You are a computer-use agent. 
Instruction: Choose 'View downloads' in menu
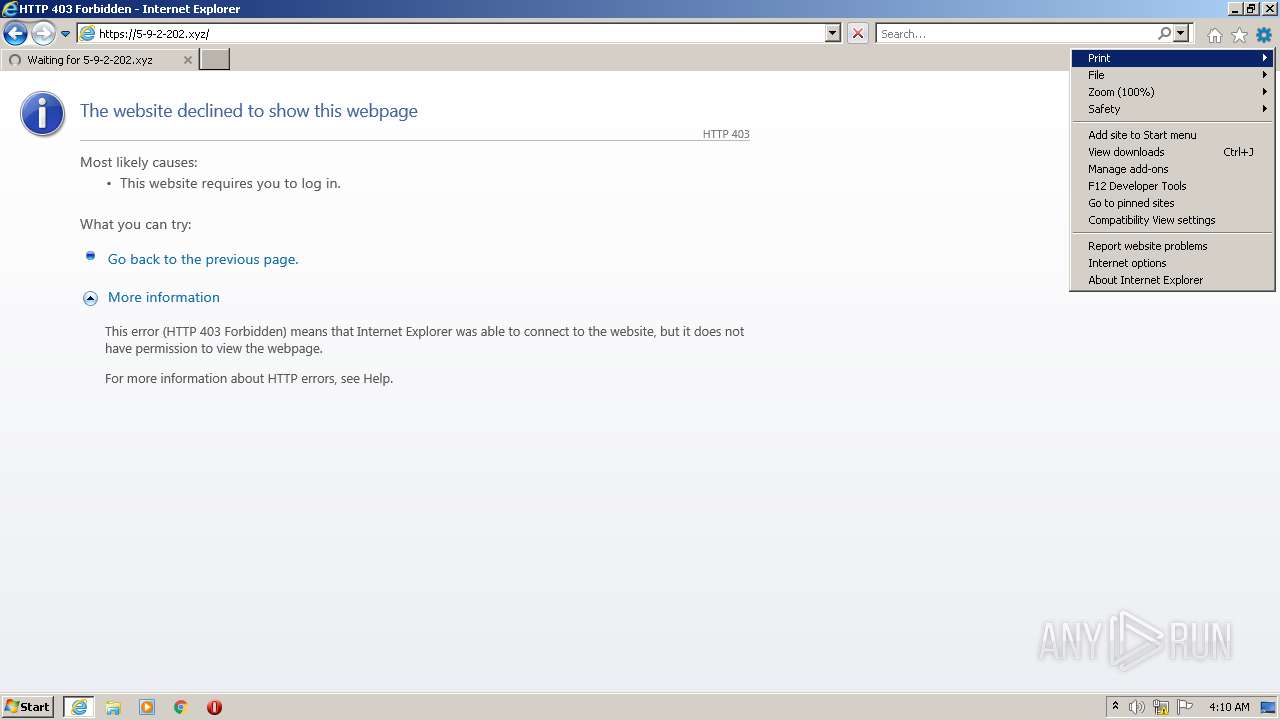(1172, 152)
